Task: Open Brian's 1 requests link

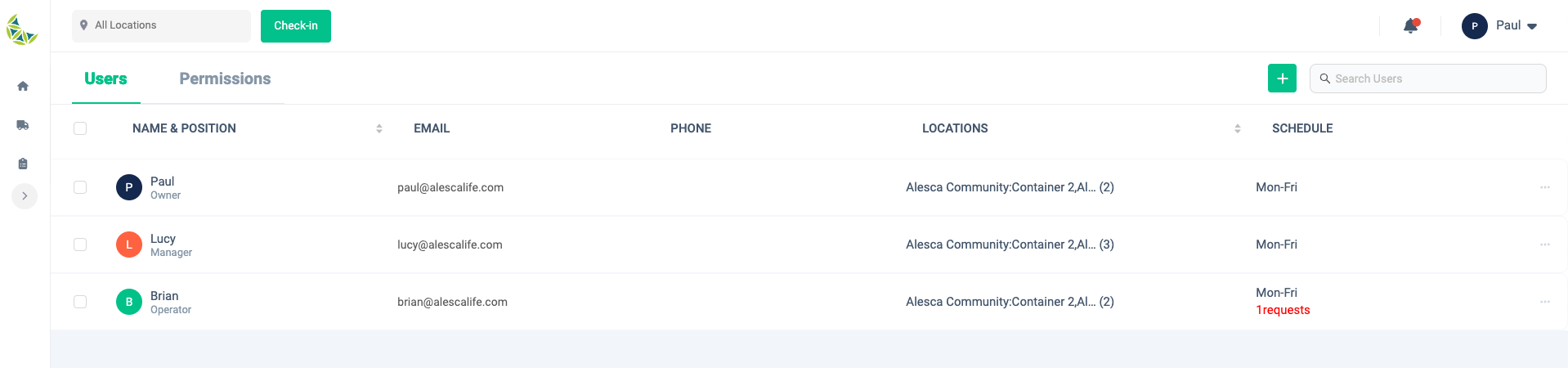Action: pos(1283,310)
